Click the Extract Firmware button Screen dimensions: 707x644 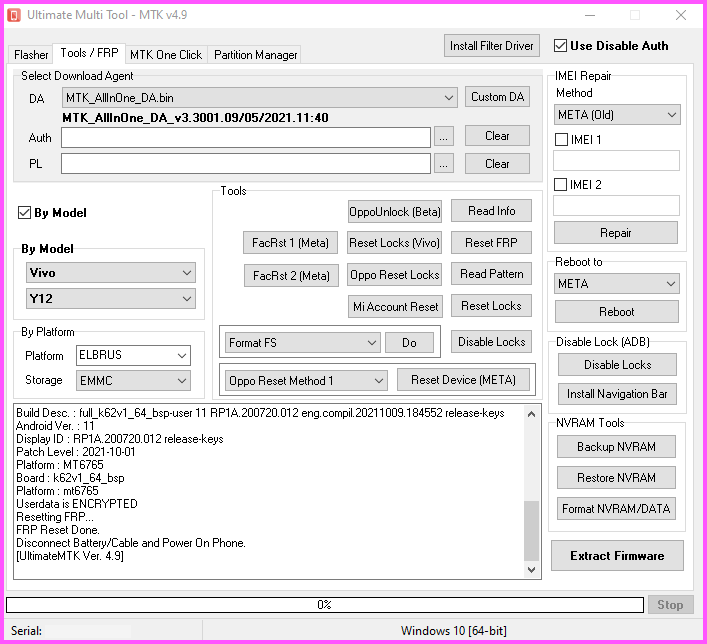(x=617, y=556)
